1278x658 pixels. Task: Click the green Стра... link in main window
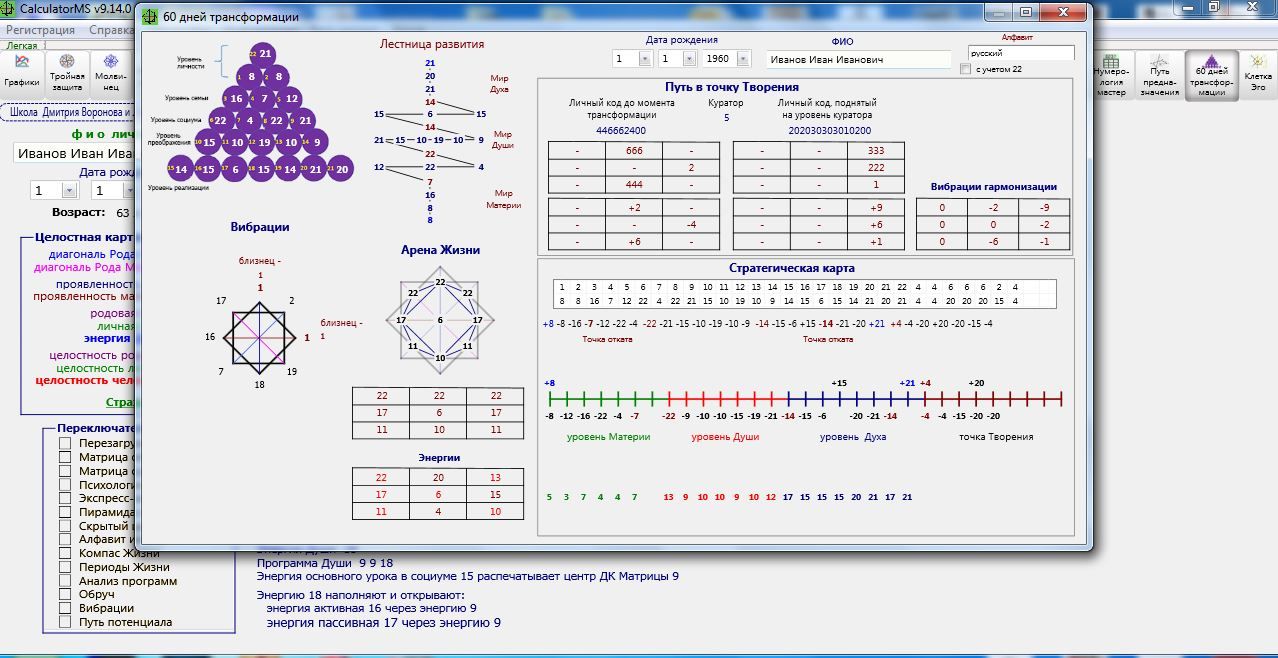(x=120, y=403)
